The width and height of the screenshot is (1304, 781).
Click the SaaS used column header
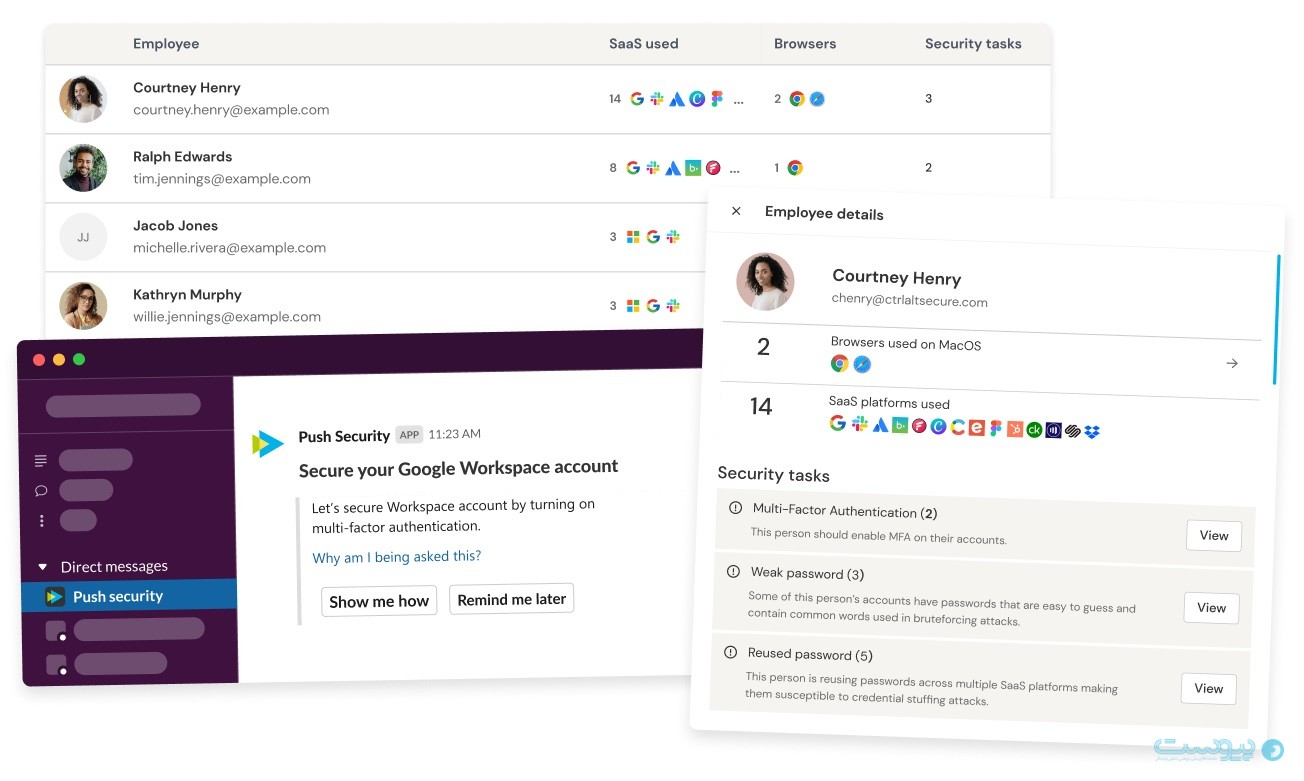644,44
